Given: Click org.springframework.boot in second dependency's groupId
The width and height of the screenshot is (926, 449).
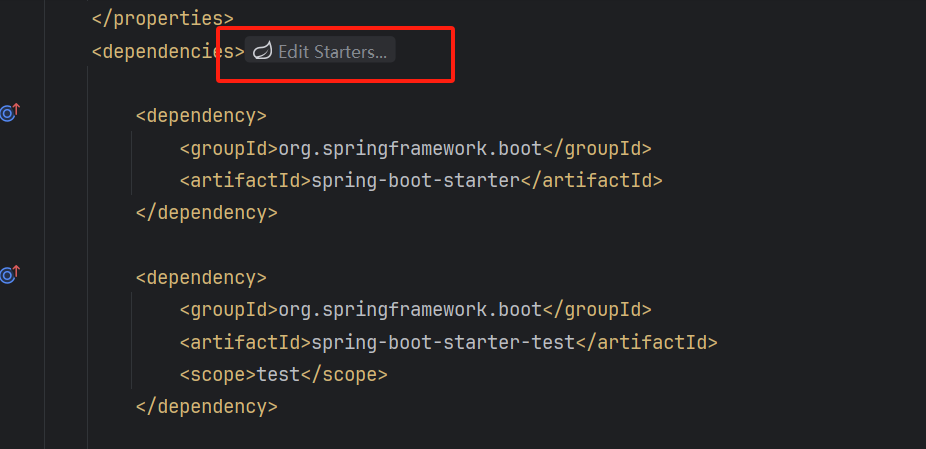Looking at the screenshot, I should [409, 310].
